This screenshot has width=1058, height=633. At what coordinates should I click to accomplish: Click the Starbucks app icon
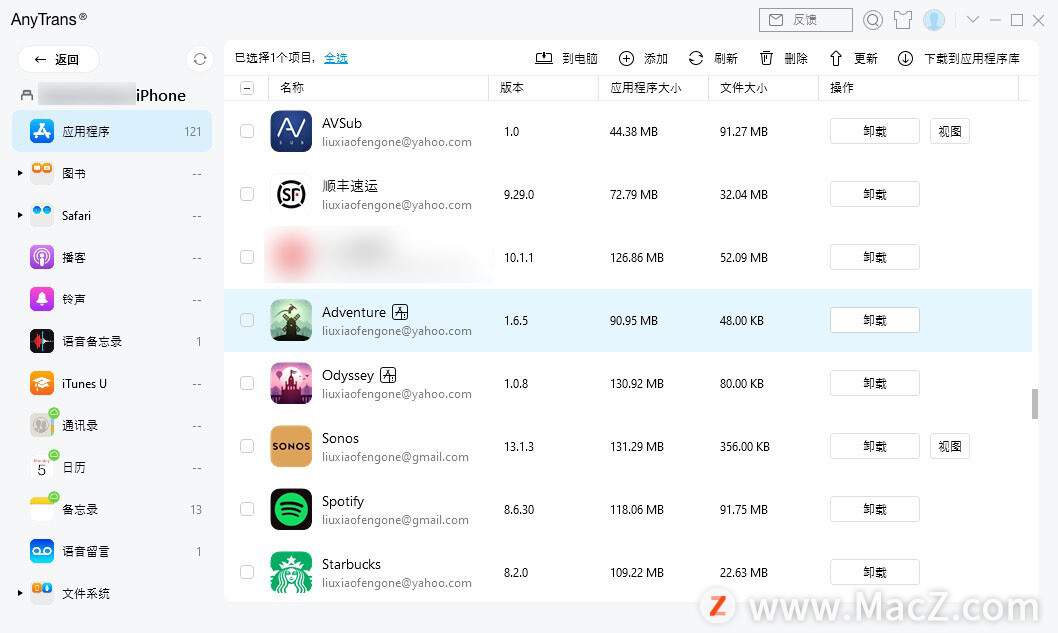(x=291, y=572)
